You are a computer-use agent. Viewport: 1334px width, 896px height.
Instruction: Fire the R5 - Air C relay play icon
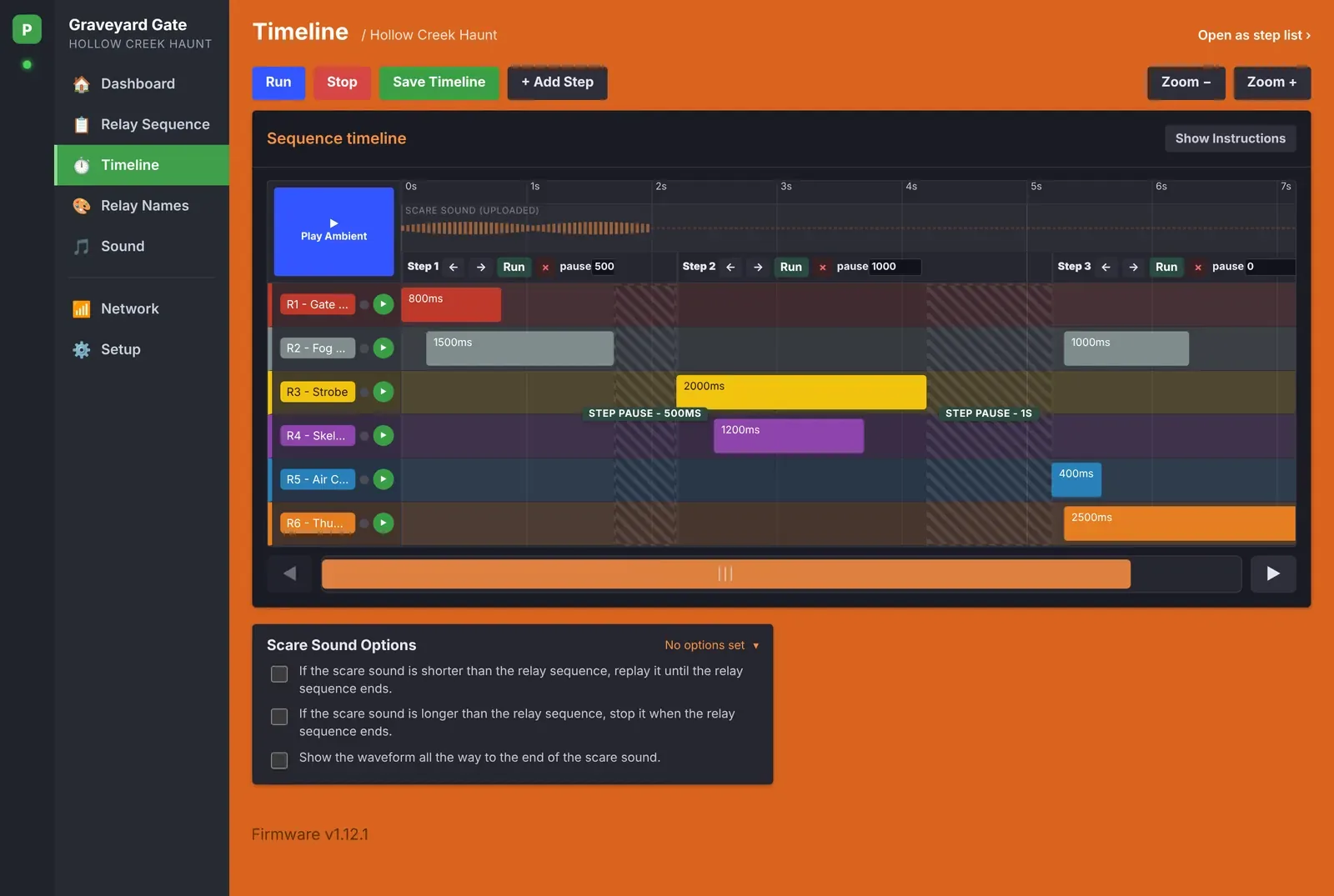tap(383, 479)
